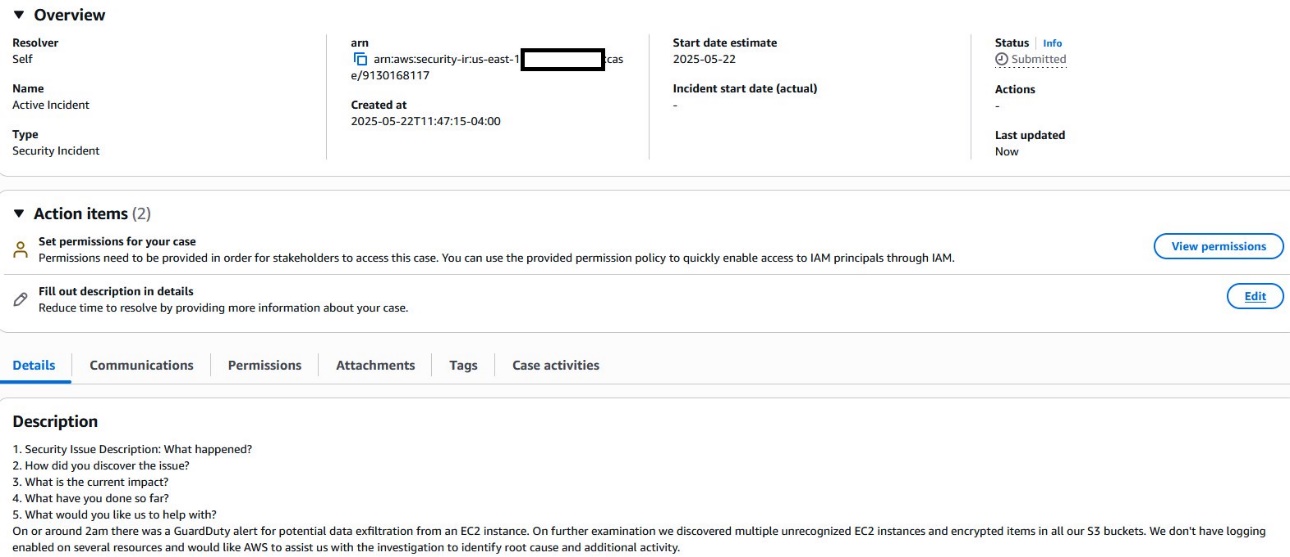Select the Details tab
Viewport: 1290px width, 557px height.
click(x=34, y=365)
